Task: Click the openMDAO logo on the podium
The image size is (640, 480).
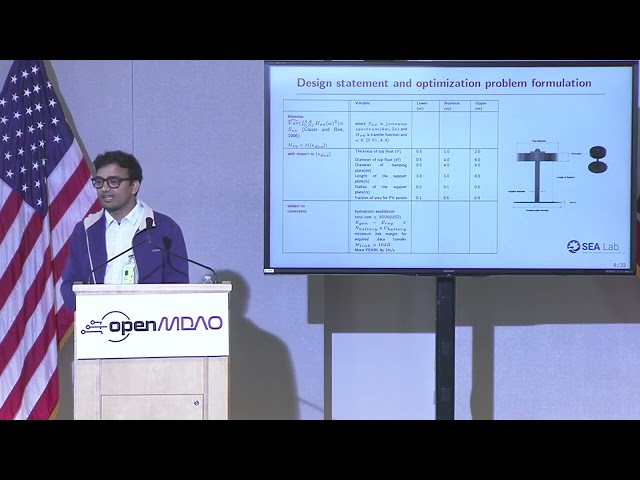Action: point(152,325)
